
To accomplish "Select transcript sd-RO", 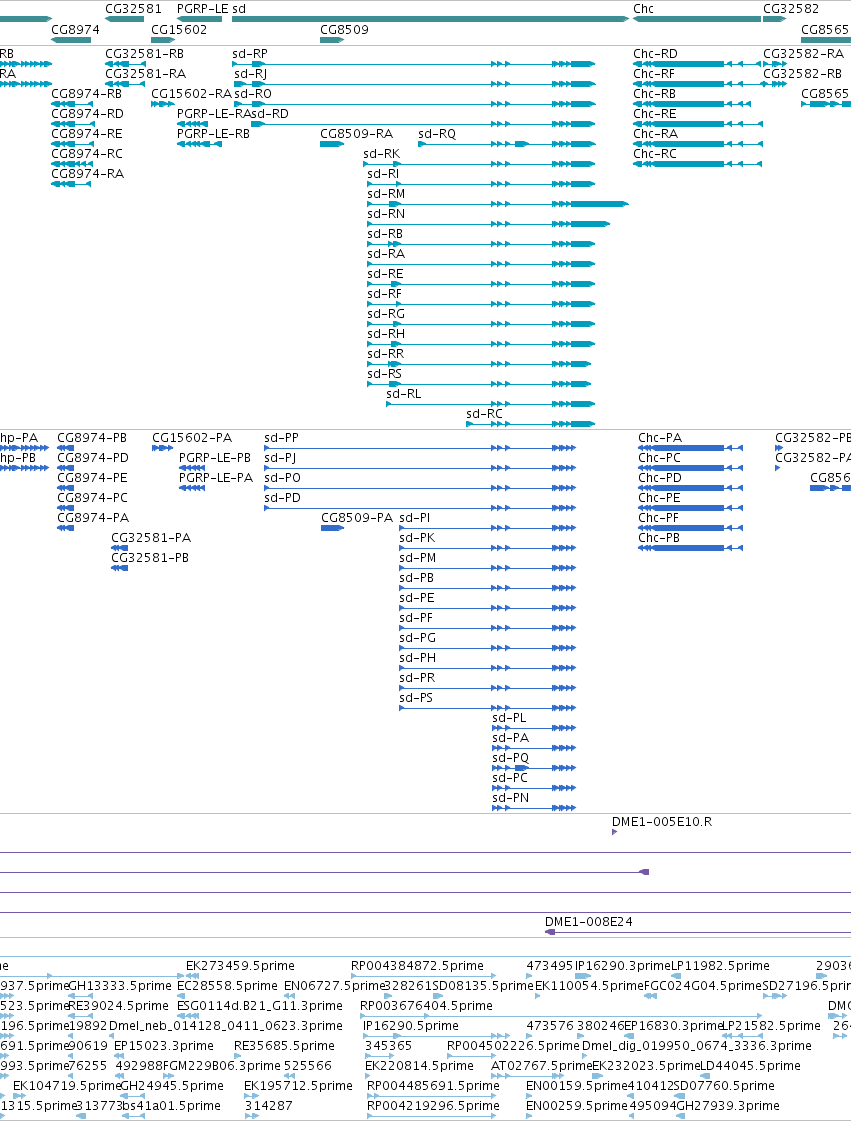I will click(415, 104).
